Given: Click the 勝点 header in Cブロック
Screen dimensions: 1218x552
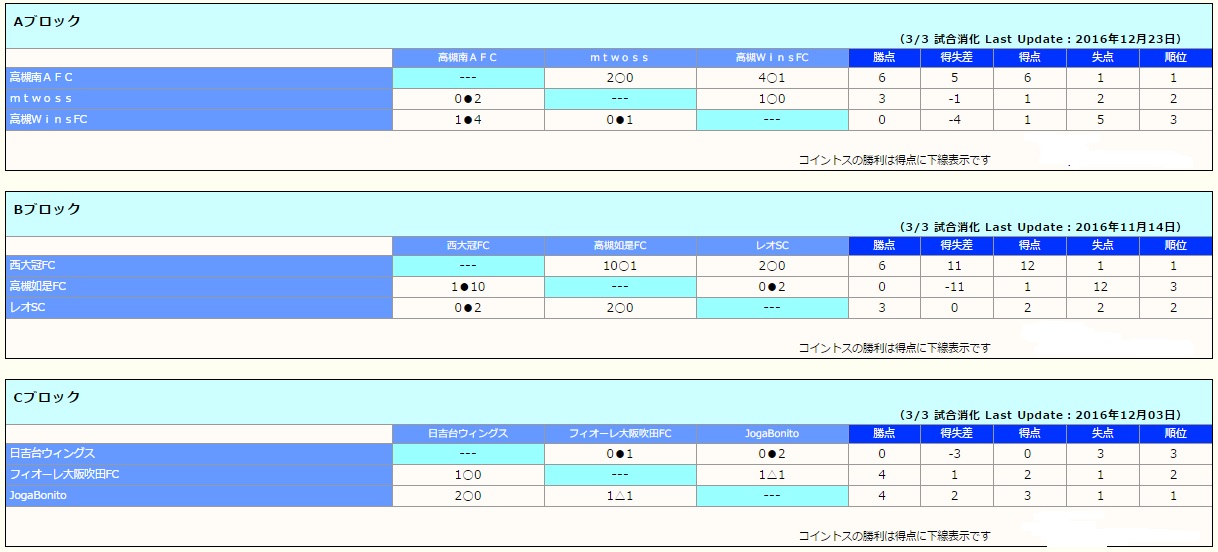Looking at the screenshot, I should [885, 434].
